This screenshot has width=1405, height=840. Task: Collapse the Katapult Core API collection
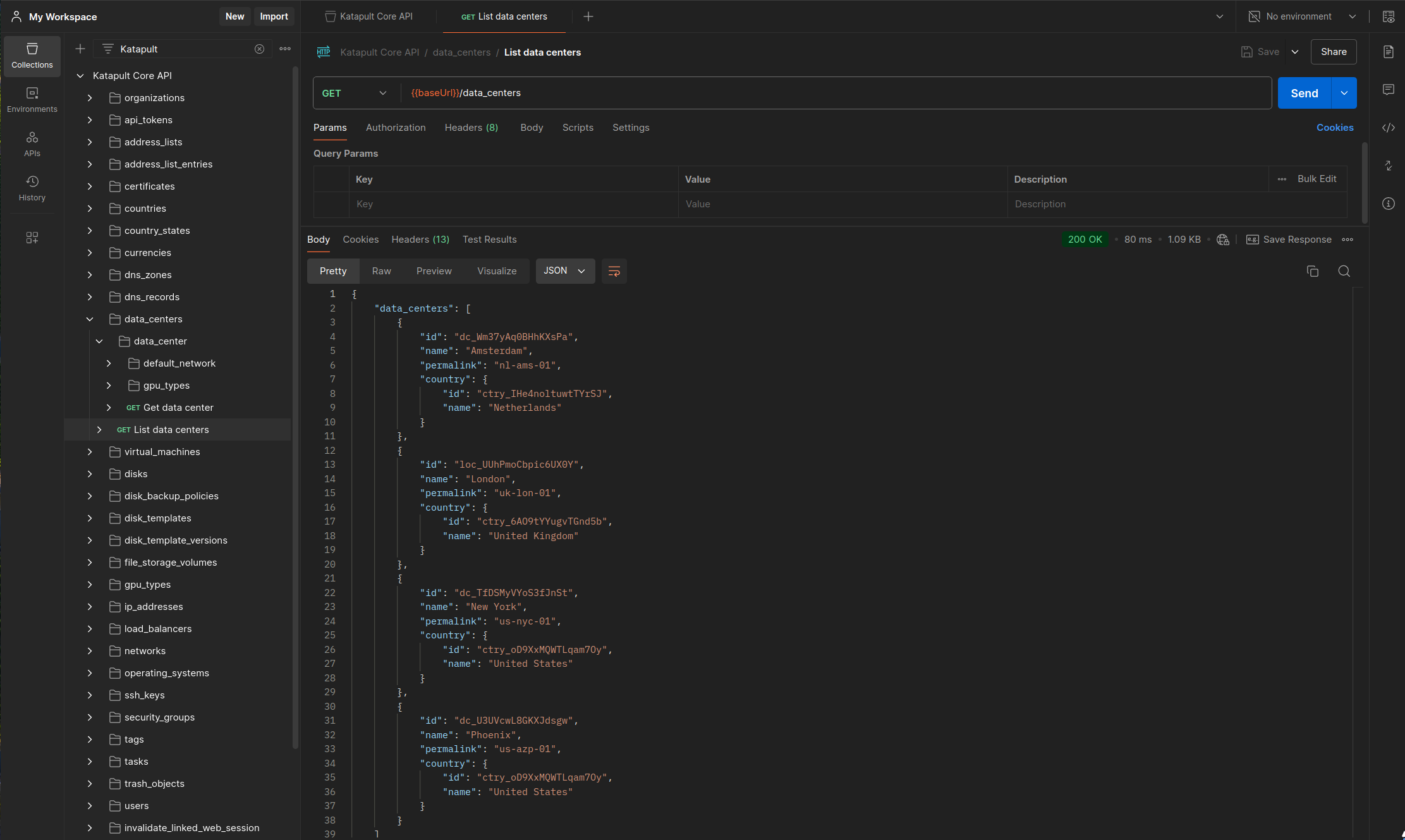pyautogui.click(x=80, y=76)
